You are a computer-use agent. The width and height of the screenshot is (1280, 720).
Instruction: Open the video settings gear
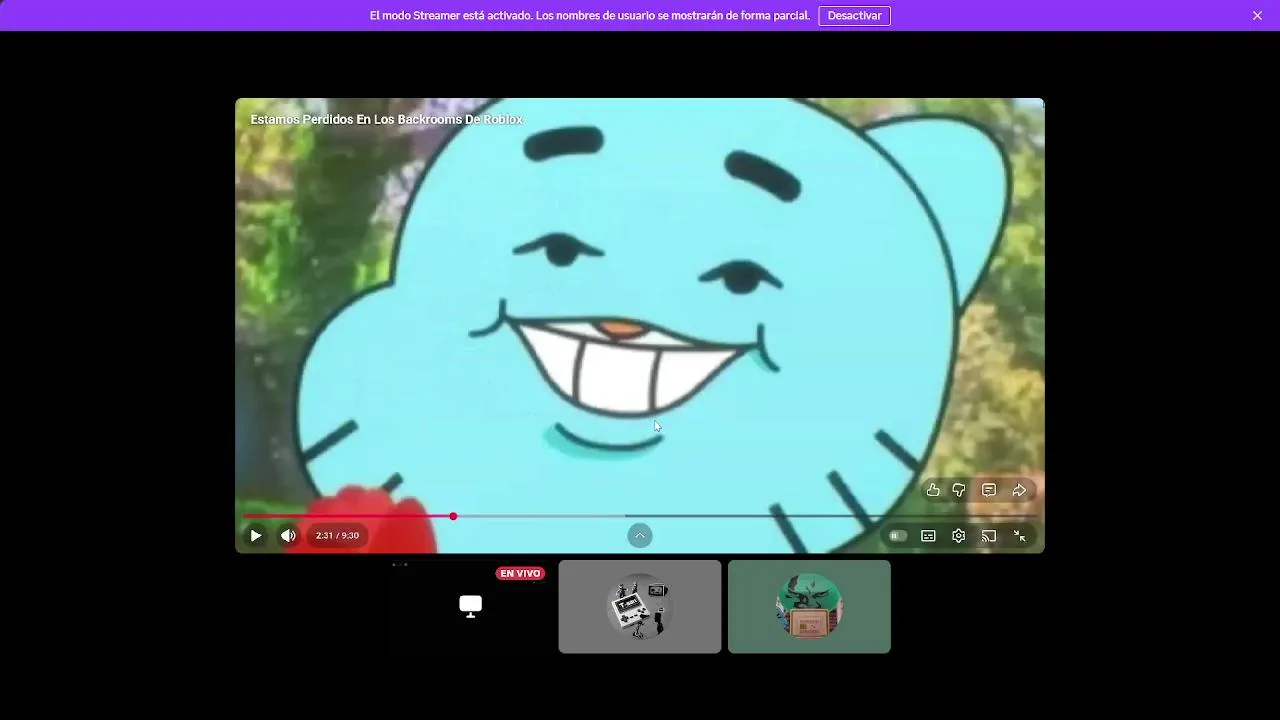(x=958, y=536)
